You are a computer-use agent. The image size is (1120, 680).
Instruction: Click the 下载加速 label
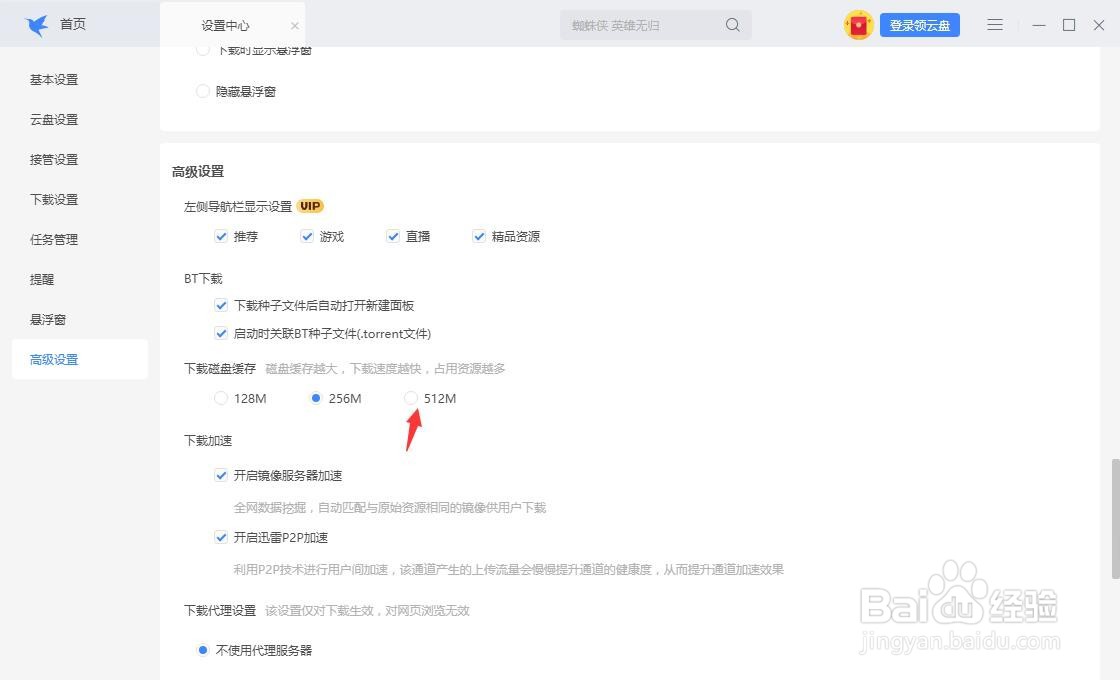coord(208,441)
